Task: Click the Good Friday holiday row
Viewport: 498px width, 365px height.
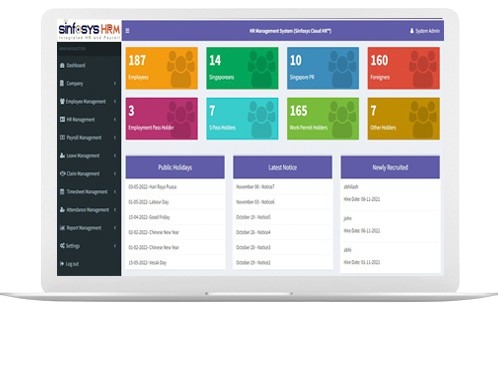Action: (175, 217)
